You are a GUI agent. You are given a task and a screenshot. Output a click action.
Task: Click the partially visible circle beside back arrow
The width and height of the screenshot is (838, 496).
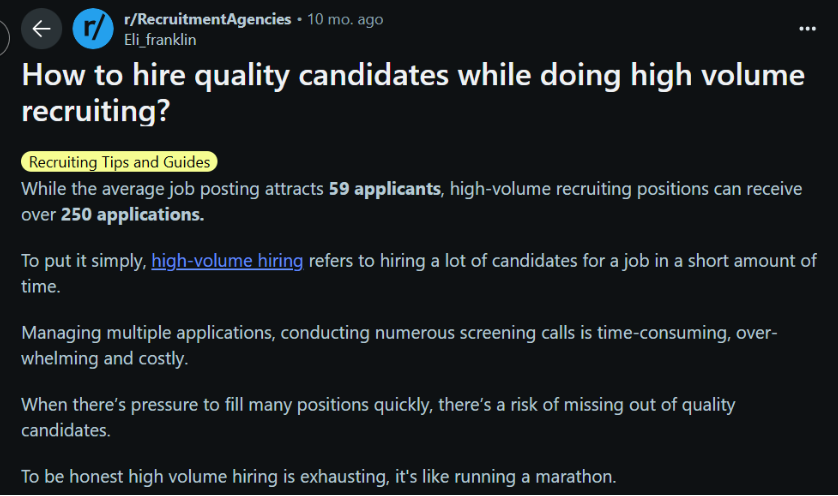(3, 37)
